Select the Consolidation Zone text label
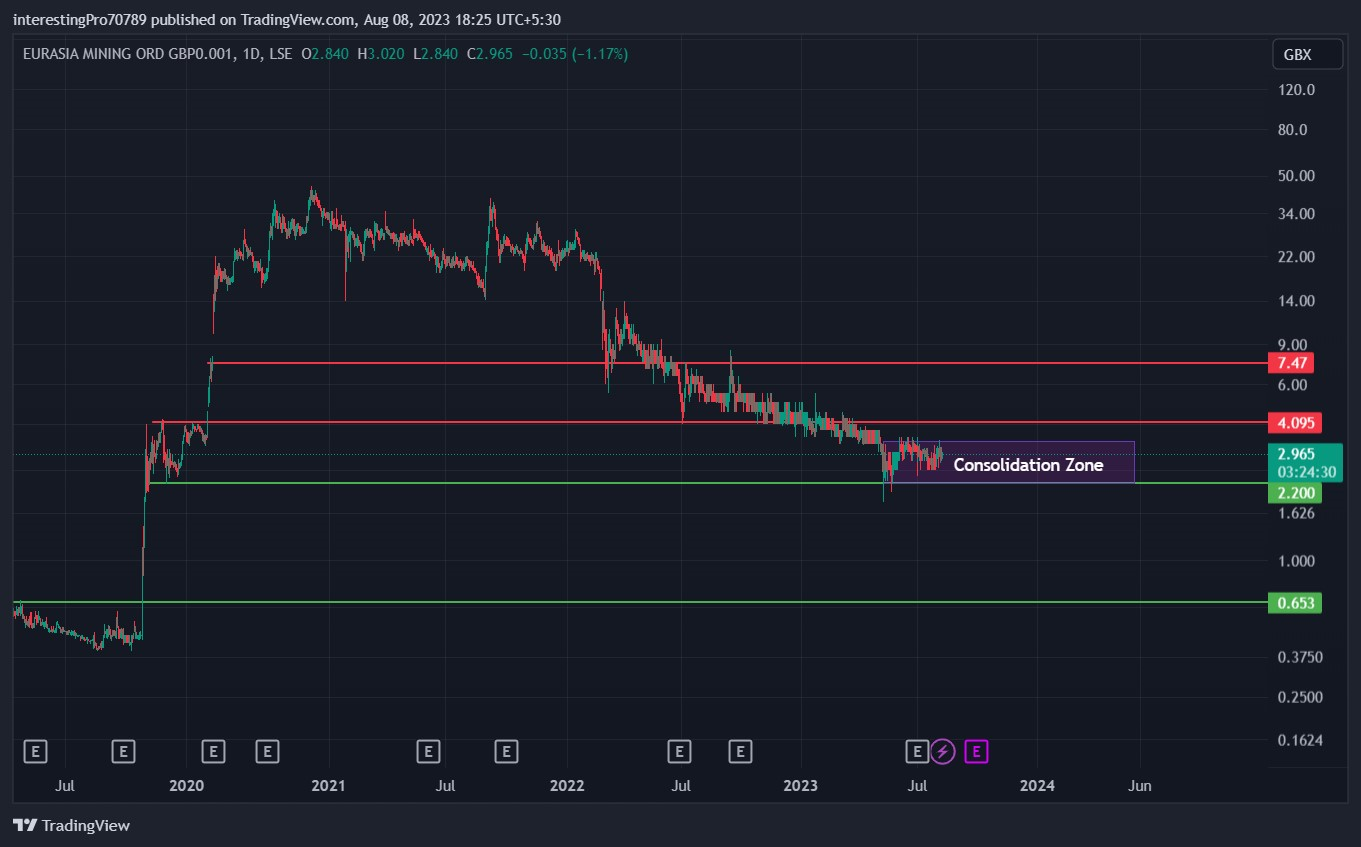Image resolution: width=1361 pixels, height=847 pixels. pos(1028,465)
